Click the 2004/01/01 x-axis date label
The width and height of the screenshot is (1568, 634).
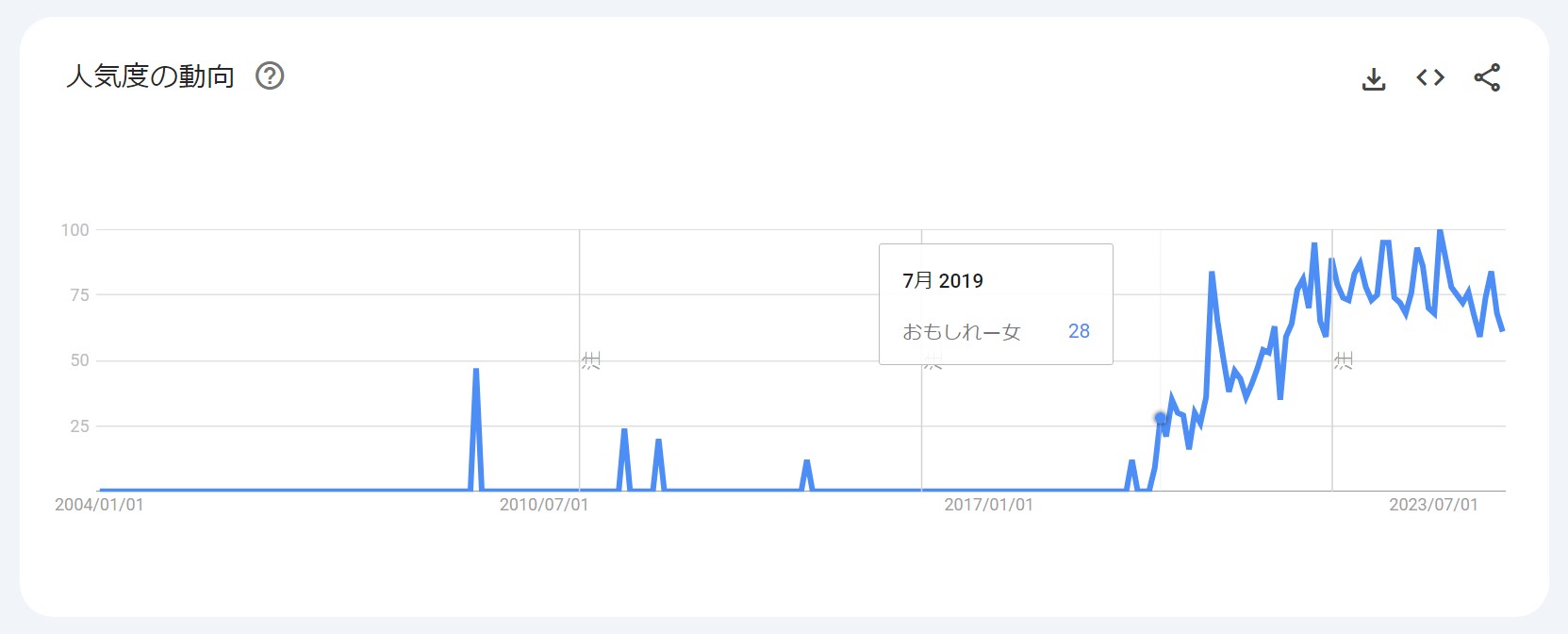99,505
